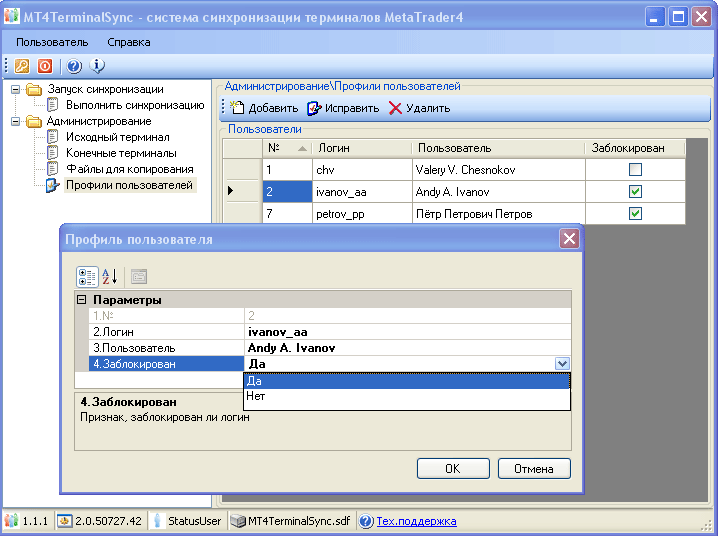Click the Исправить edit icon

[314, 108]
